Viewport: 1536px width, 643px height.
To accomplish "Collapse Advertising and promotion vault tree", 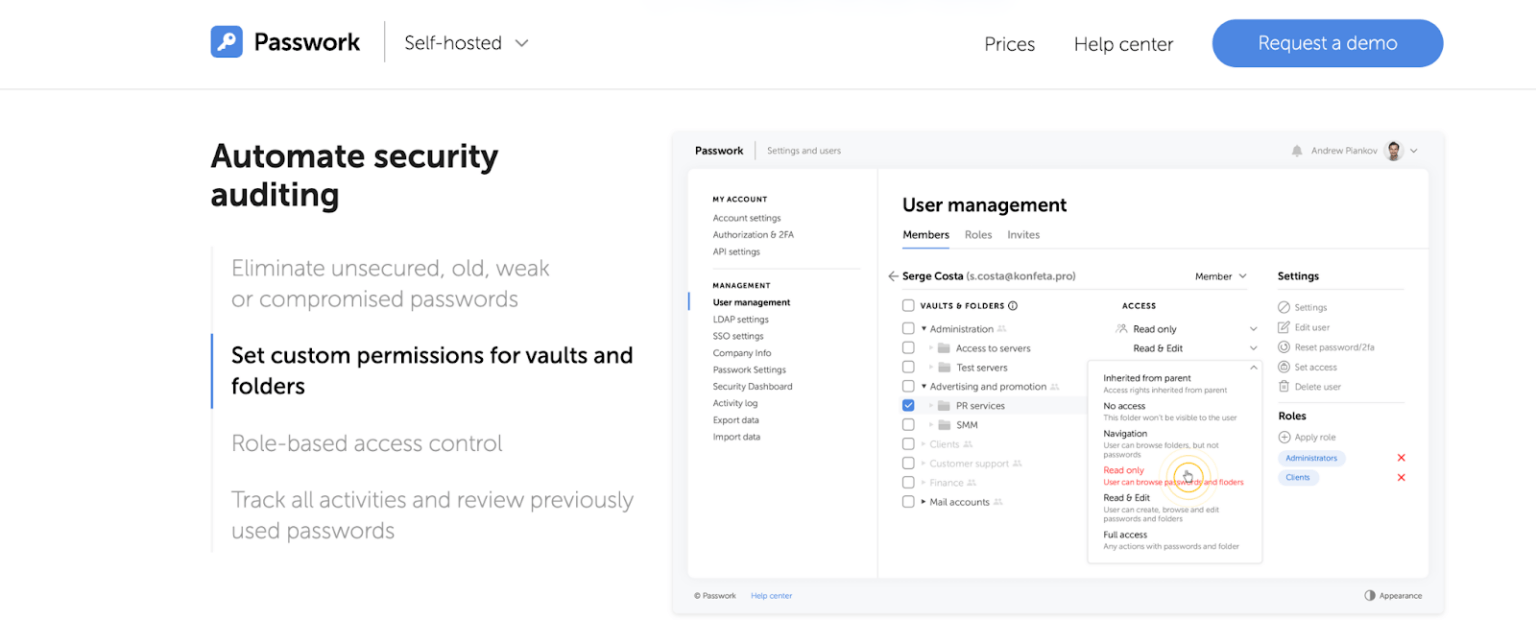I will point(924,386).
